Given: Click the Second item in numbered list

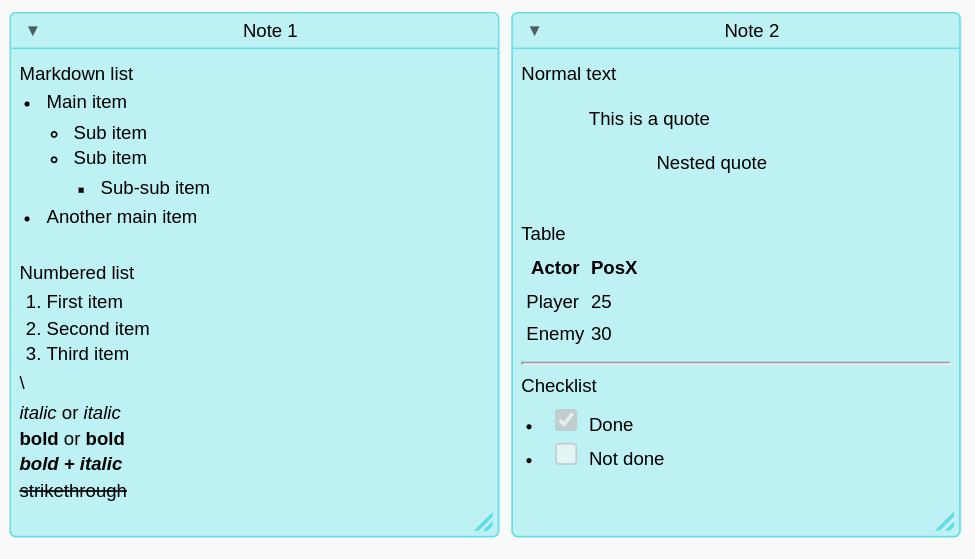Looking at the screenshot, I should (x=97, y=329).
